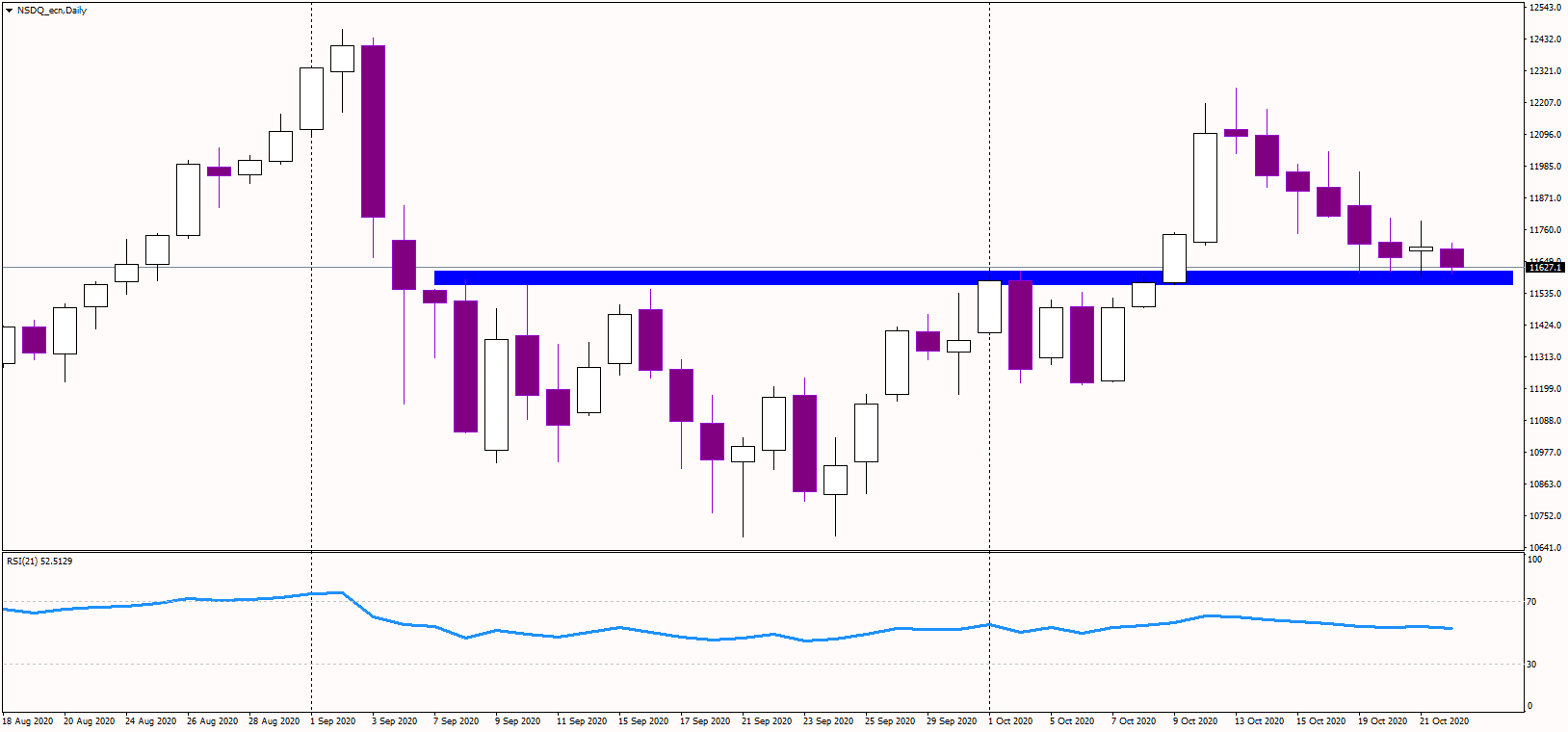The height and width of the screenshot is (732, 1568).
Task: Click the 12096.0 price axis label
Action: pos(1546,135)
